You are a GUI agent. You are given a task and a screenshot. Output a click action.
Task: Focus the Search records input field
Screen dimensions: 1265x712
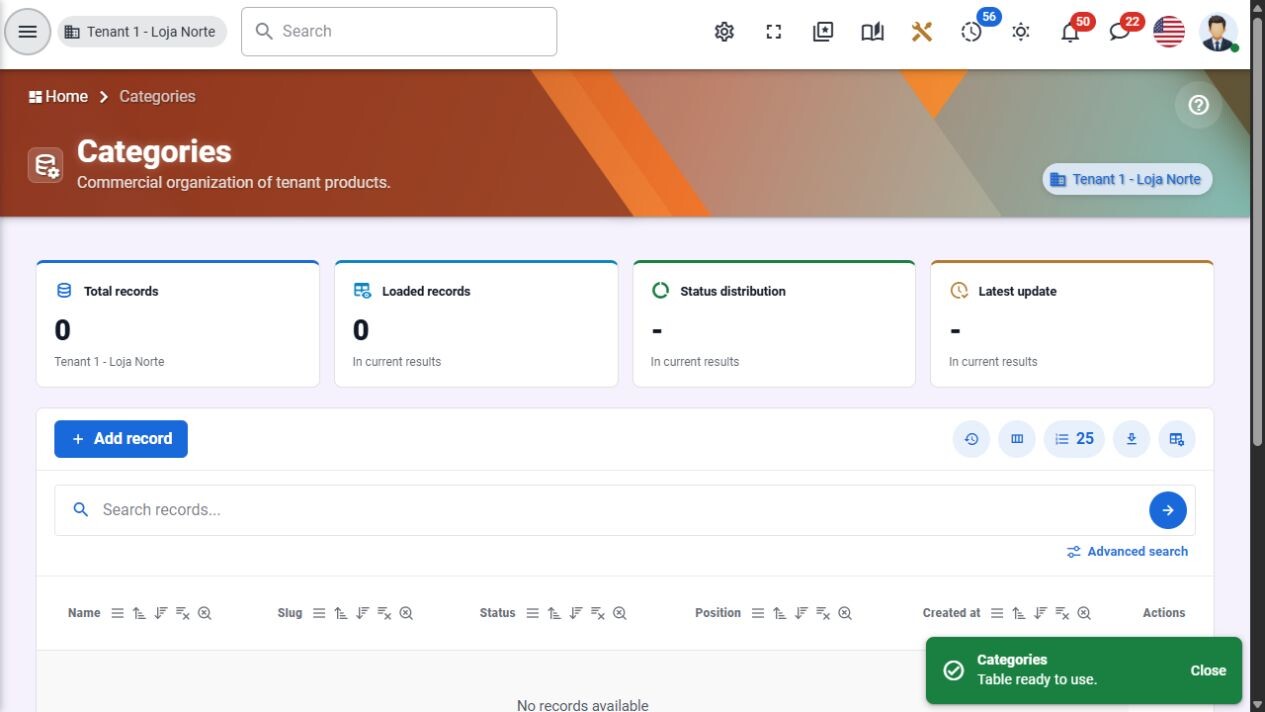click(620, 510)
